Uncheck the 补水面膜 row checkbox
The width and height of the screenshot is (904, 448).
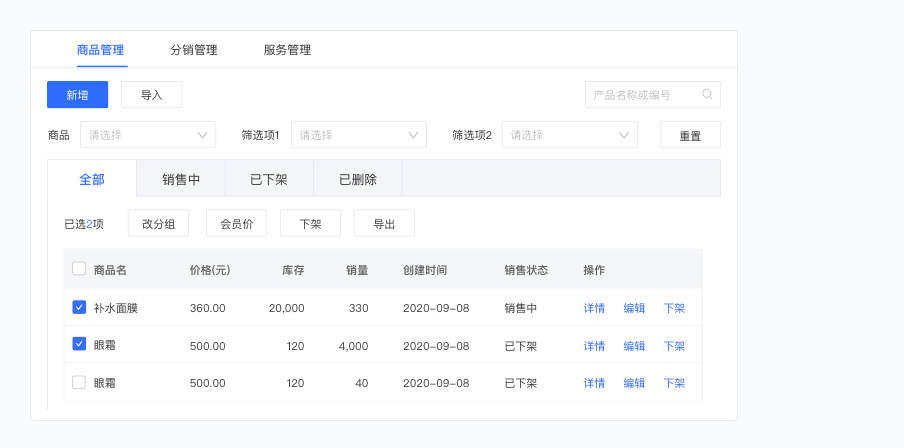(x=79, y=308)
